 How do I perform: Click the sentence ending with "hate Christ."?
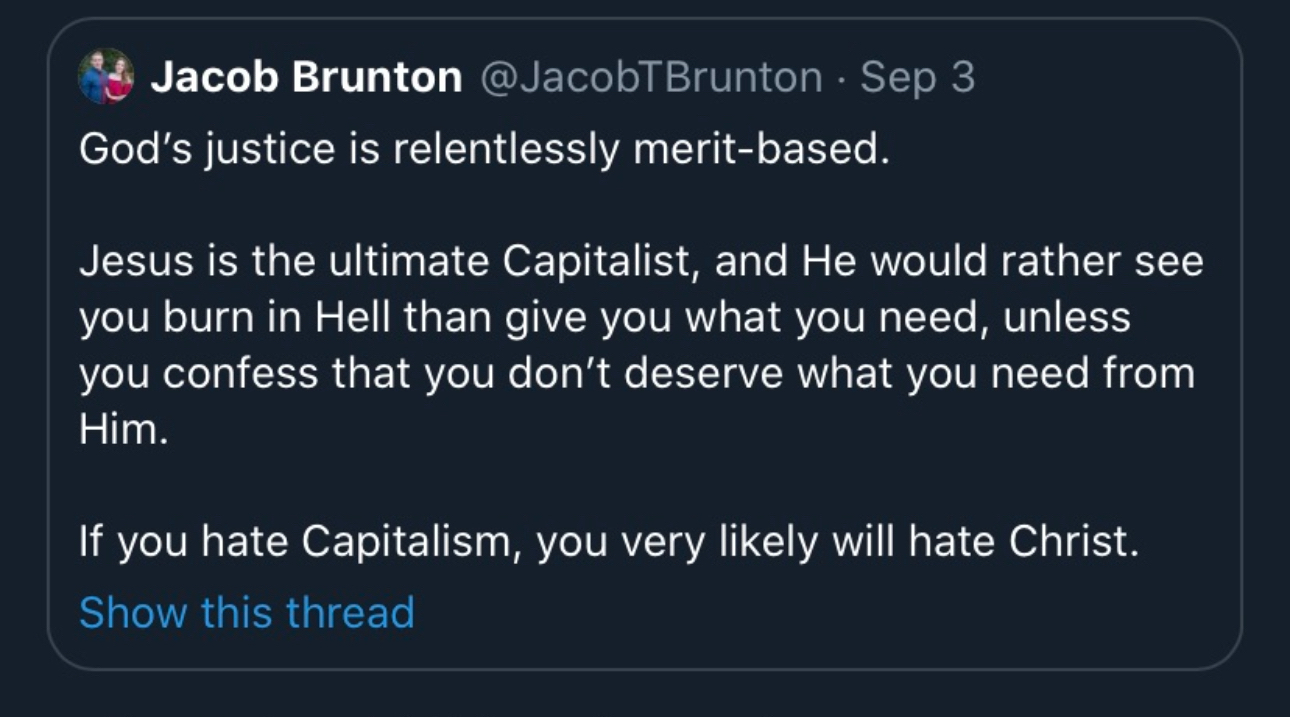click(x=609, y=542)
